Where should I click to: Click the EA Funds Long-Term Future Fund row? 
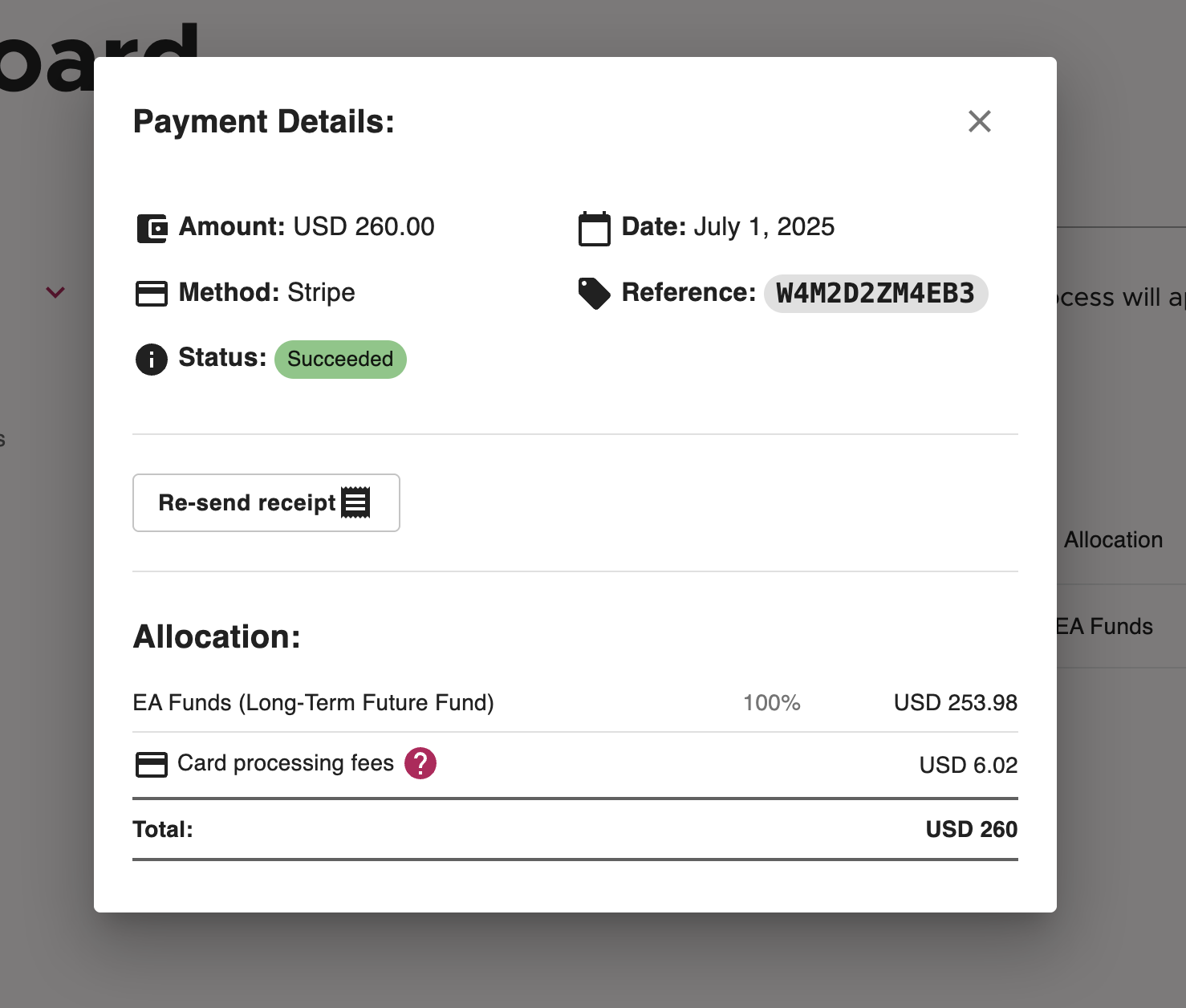(575, 702)
